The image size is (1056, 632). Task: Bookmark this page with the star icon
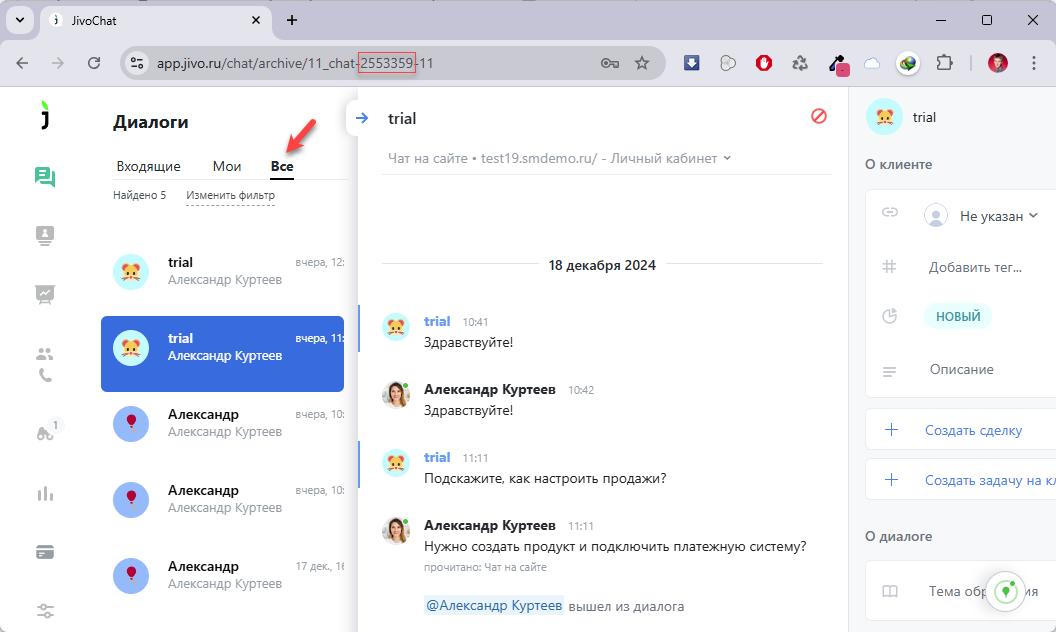642,63
